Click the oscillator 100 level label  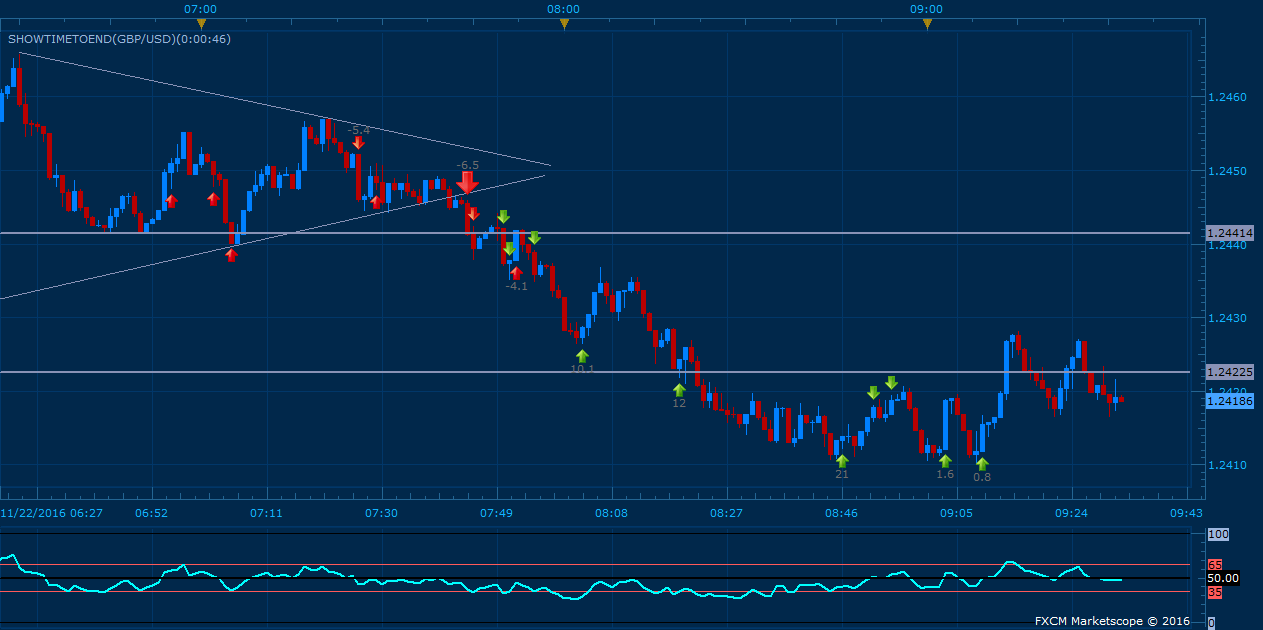1218,535
